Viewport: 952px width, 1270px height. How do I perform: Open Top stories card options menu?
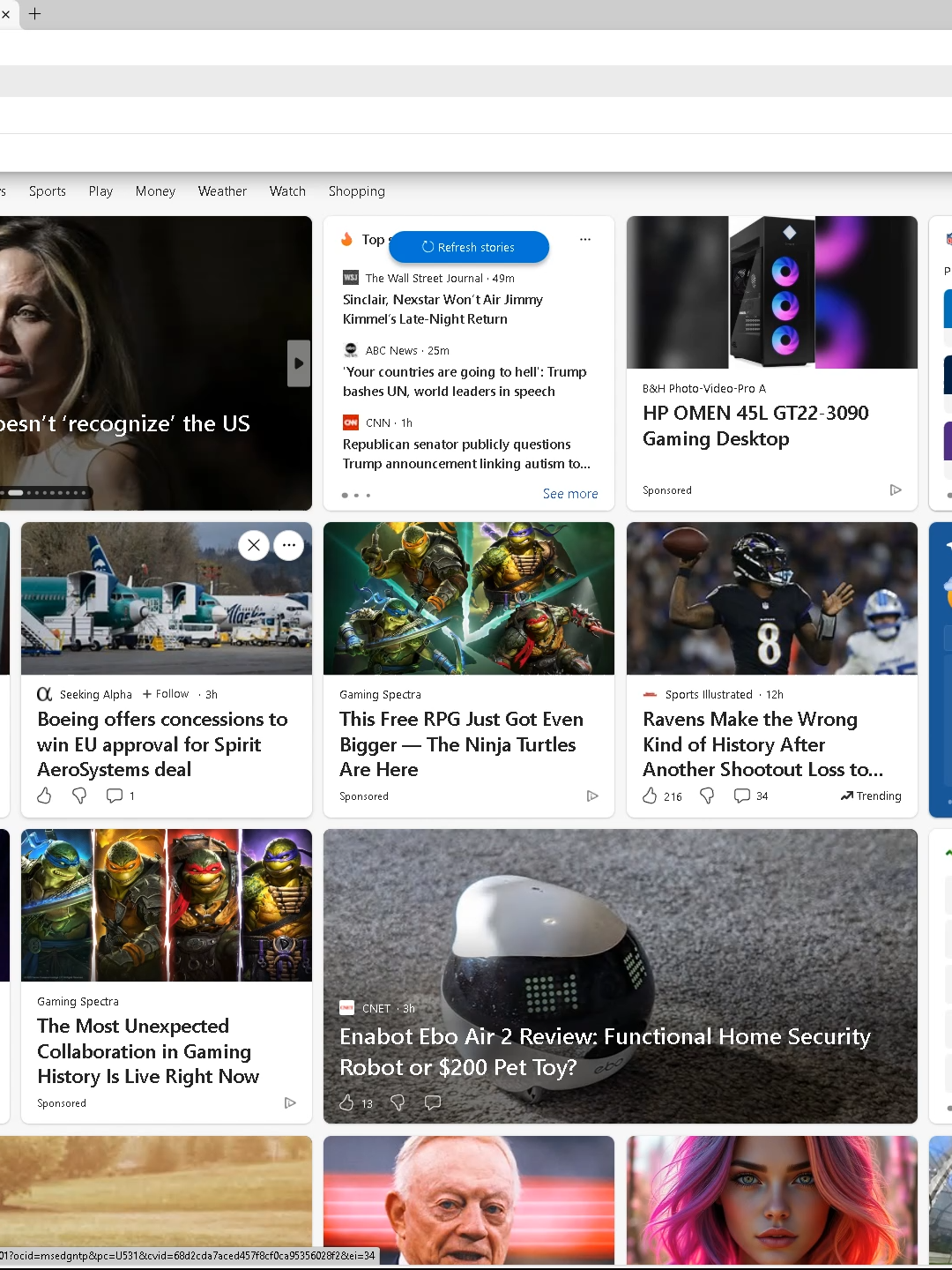click(x=585, y=240)
